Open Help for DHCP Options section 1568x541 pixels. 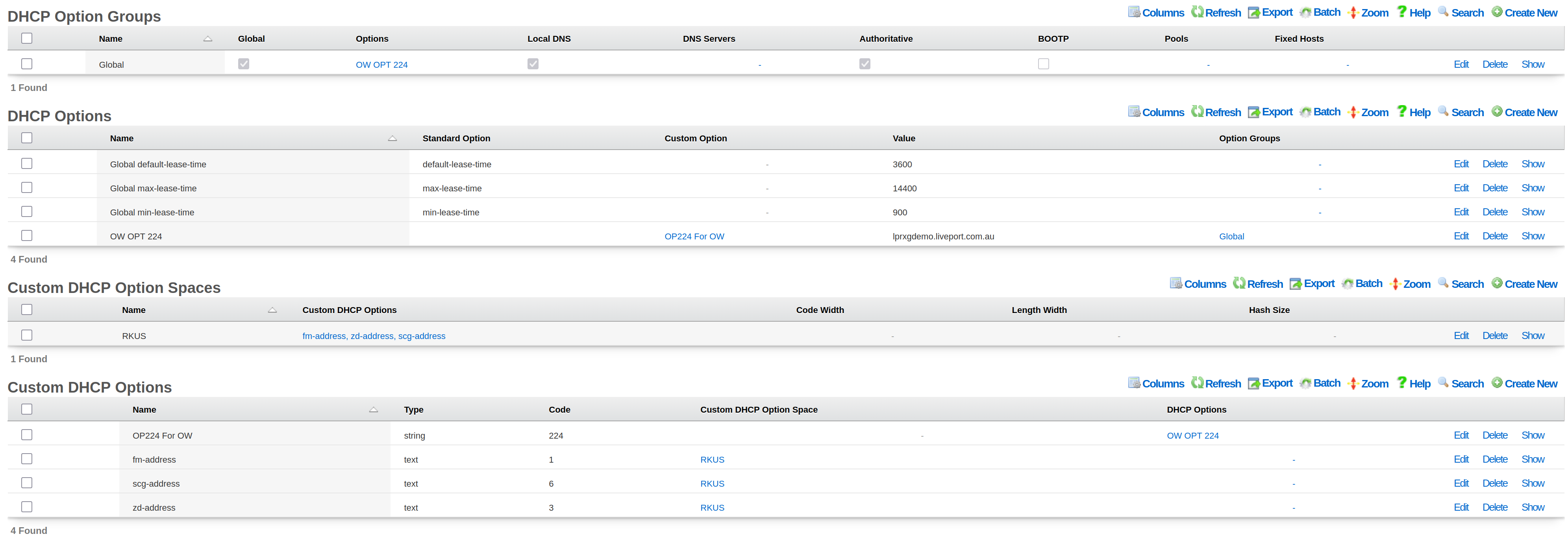click(x=1413, y=113)
